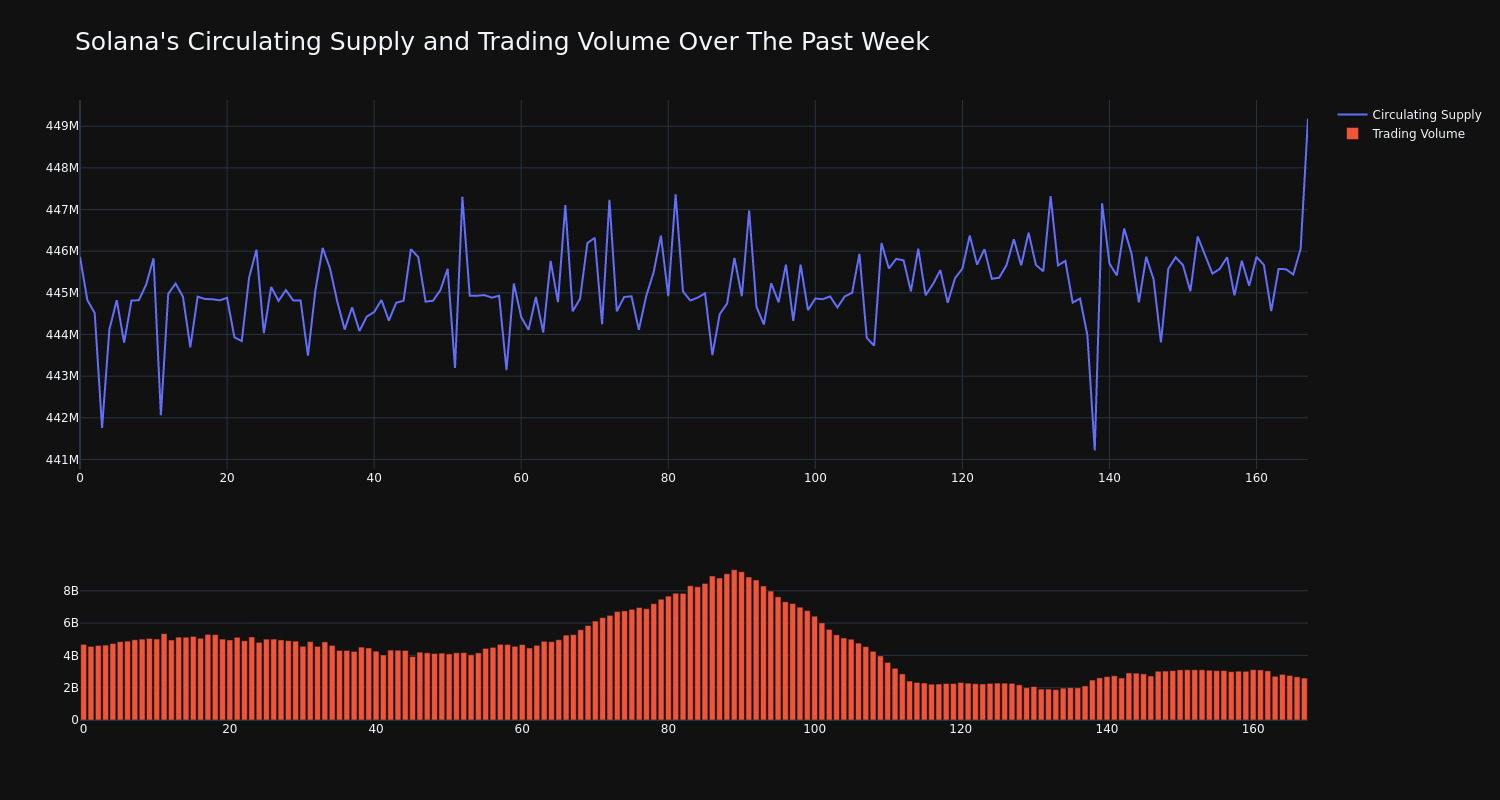Click the 6B volume axis label
The image size is (1500, 800).
click(70, 623)
